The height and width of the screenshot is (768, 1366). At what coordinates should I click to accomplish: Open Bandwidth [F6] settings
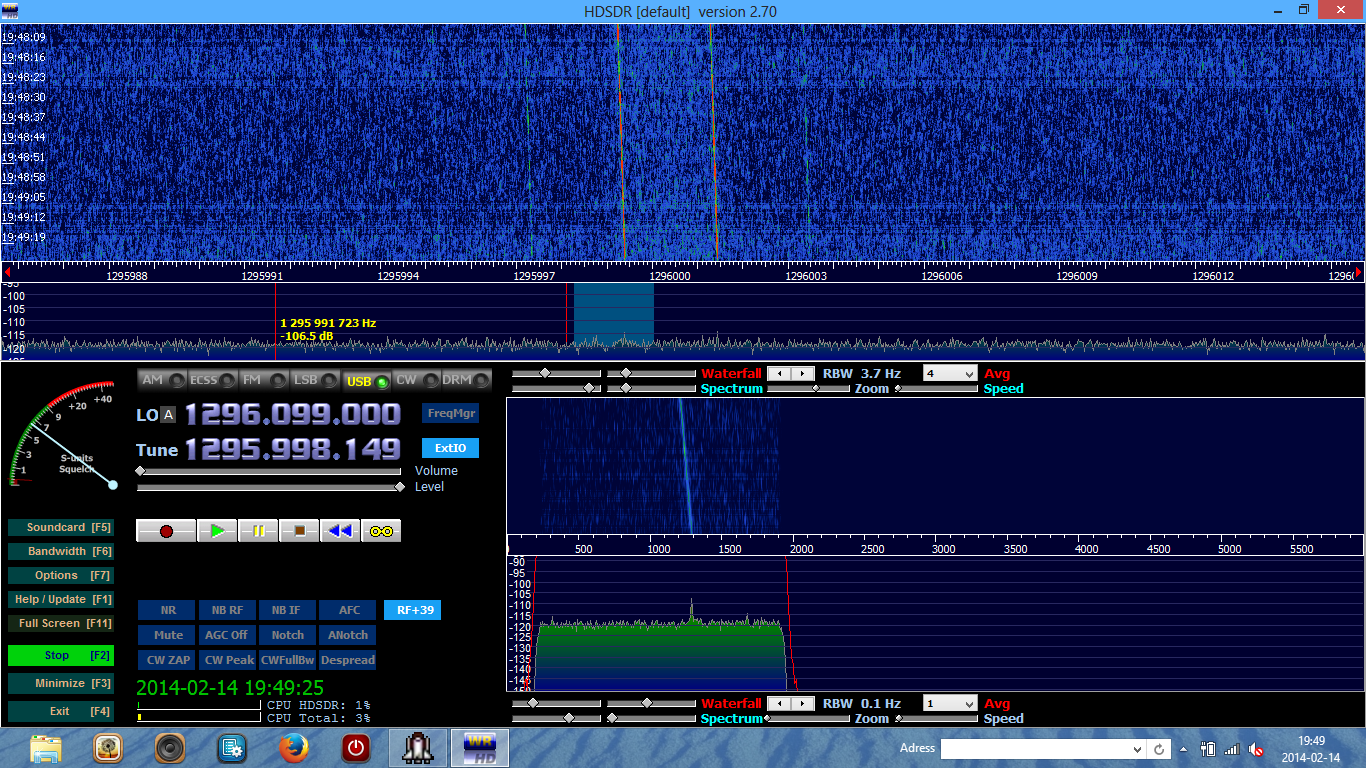[60, 551]
